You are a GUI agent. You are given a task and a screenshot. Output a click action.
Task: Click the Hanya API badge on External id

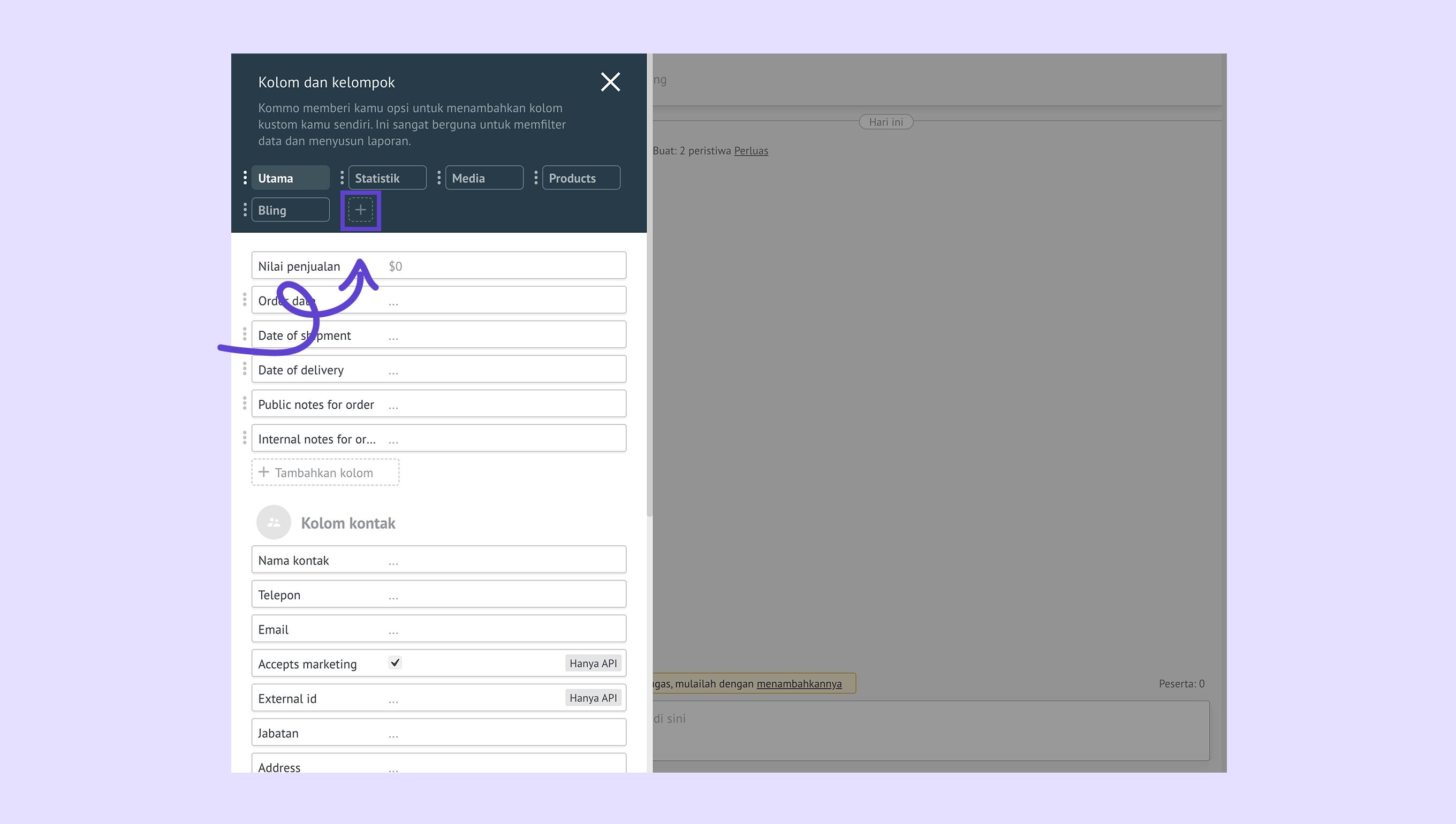click(x=593, y=698)
